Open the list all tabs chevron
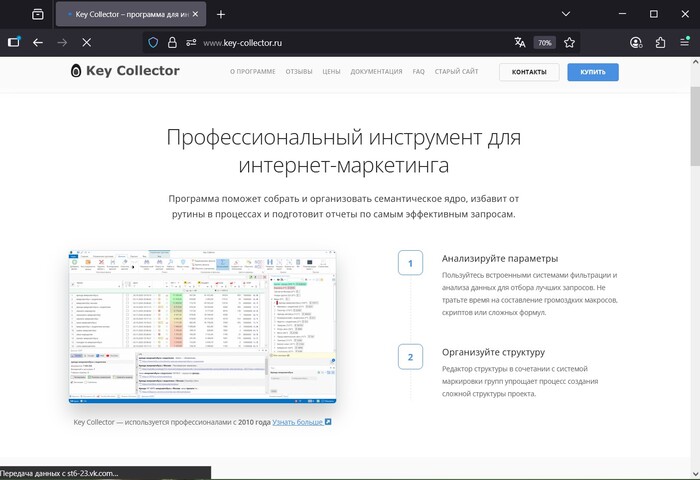700x480 pixels. pos(566,14)
